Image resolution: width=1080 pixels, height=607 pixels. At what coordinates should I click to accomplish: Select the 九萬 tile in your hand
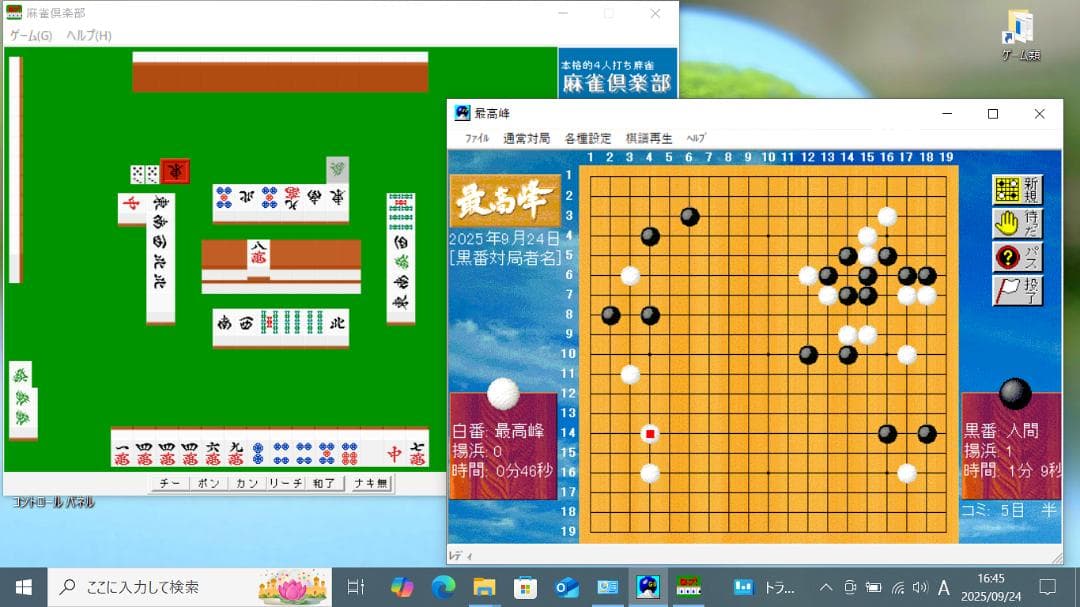[236, 448]
